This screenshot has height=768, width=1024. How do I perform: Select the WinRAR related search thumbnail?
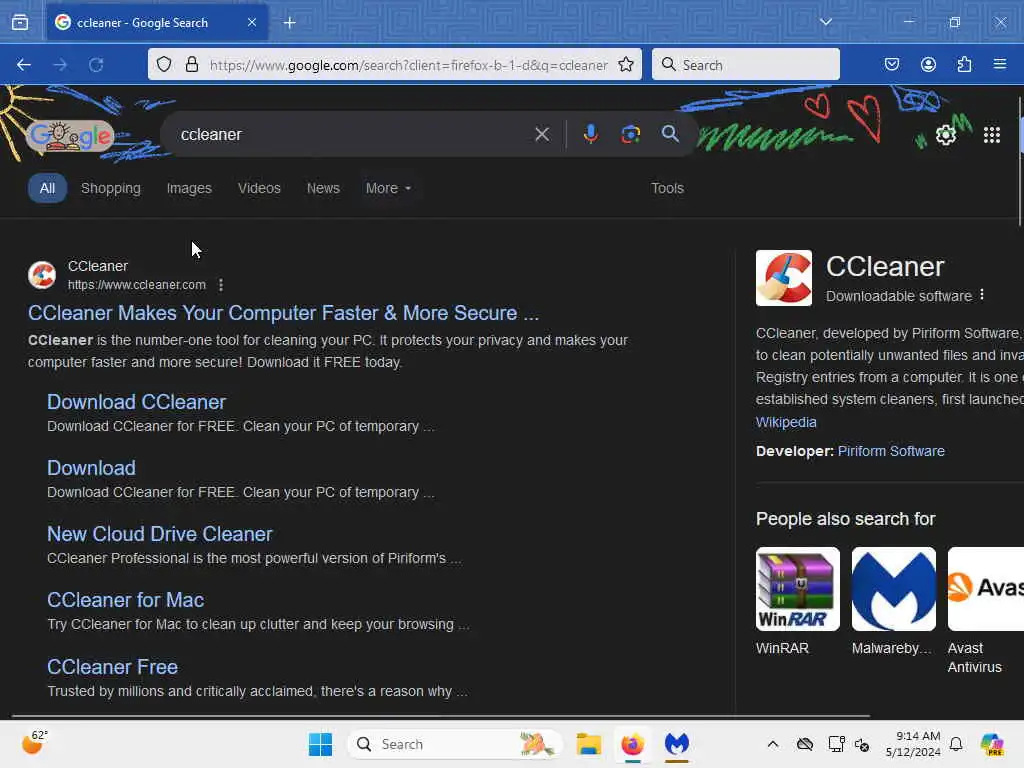click(797, 589)
